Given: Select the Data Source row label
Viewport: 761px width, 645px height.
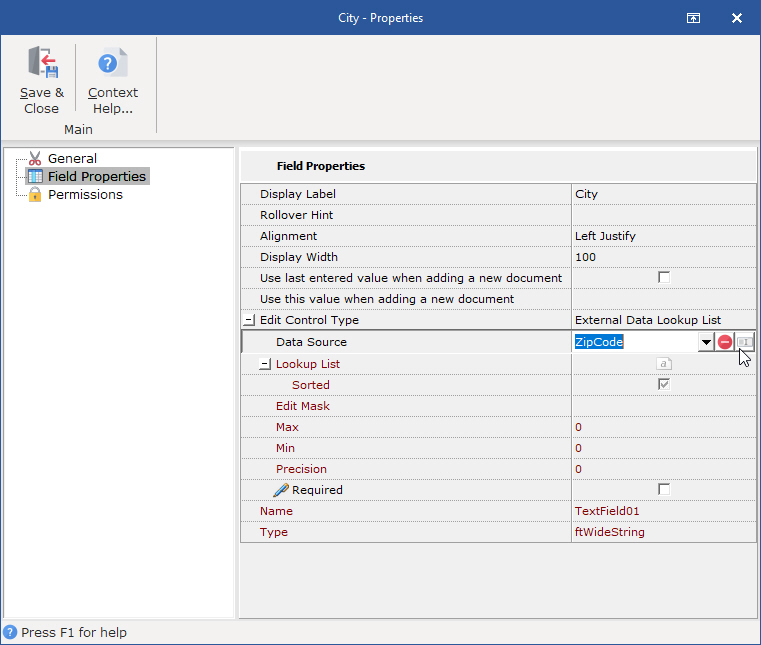Looking at the screenshot, I should [x=311, y=342].
